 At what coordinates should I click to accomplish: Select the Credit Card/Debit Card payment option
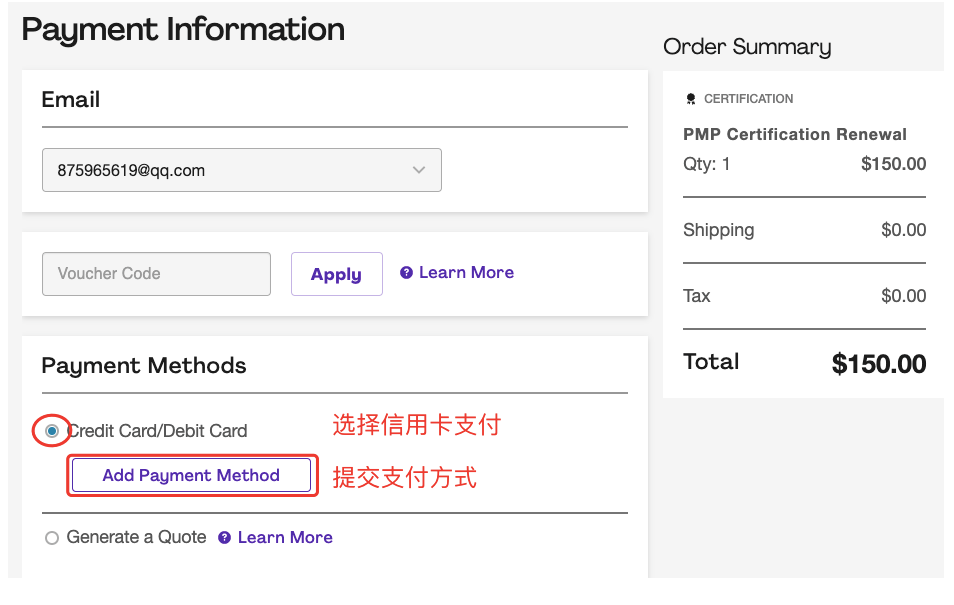tap(51, 430)
